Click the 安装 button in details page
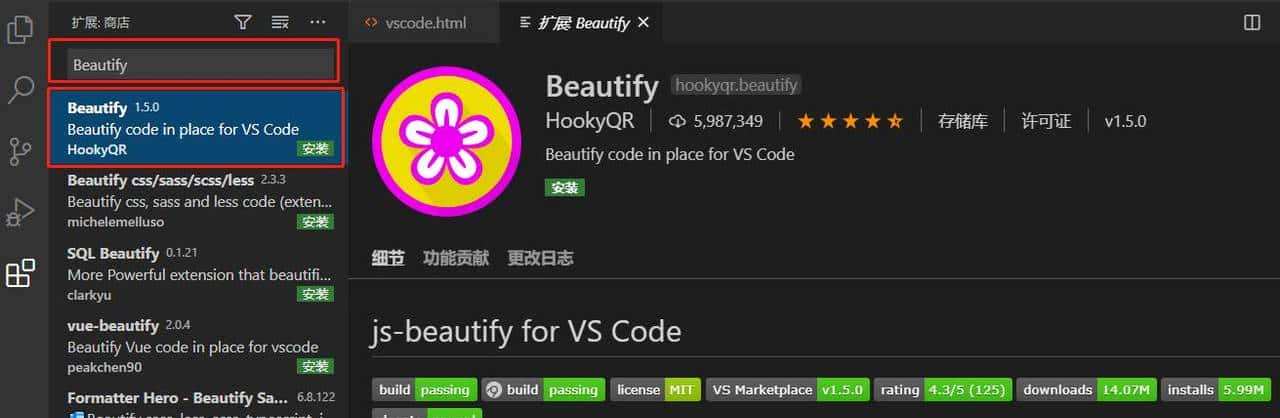 (565, 188)
